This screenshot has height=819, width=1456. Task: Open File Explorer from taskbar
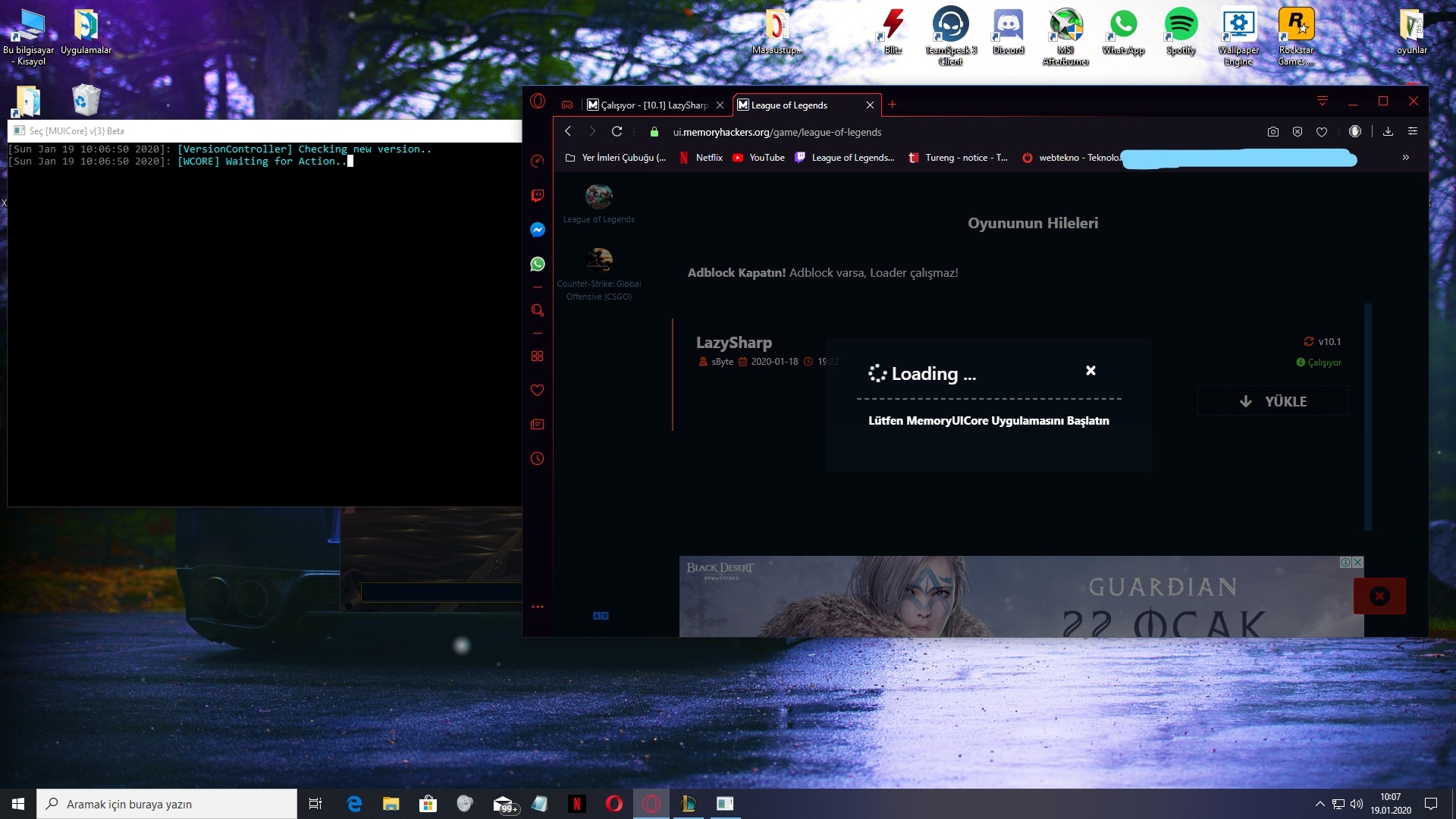391,804
